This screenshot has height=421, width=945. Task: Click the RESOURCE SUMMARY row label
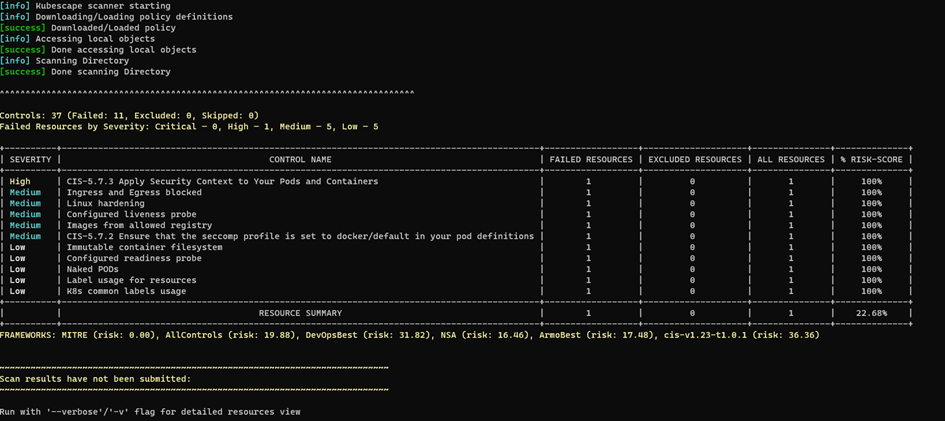300,313
